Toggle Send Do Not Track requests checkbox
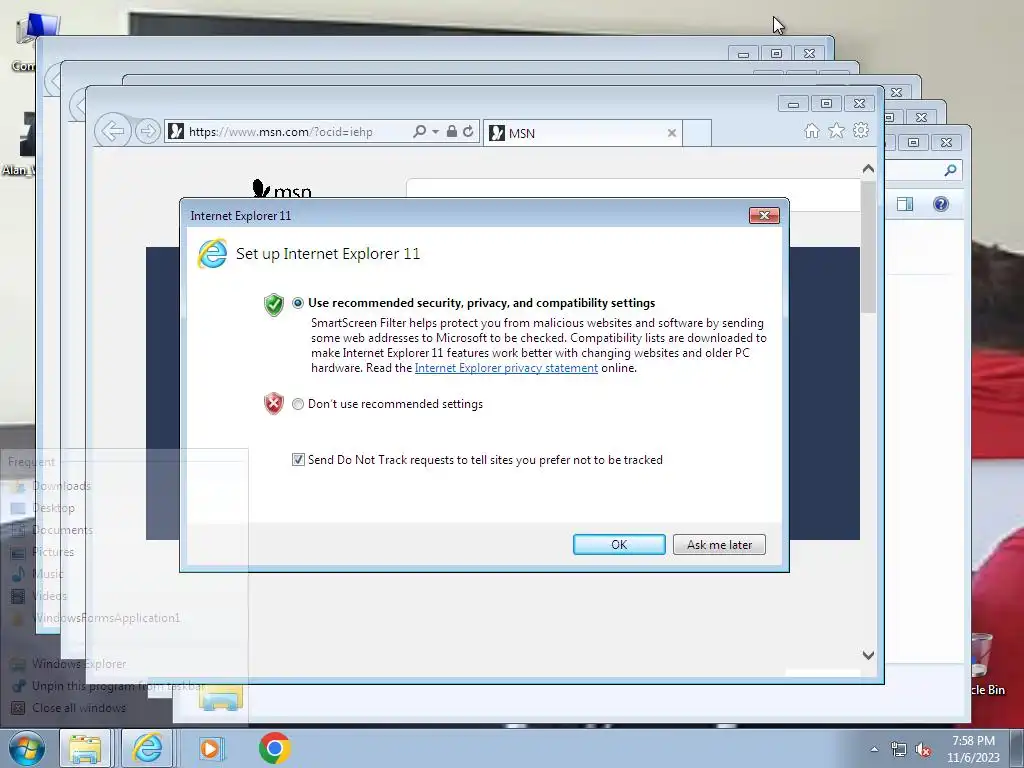 (298, 460)
